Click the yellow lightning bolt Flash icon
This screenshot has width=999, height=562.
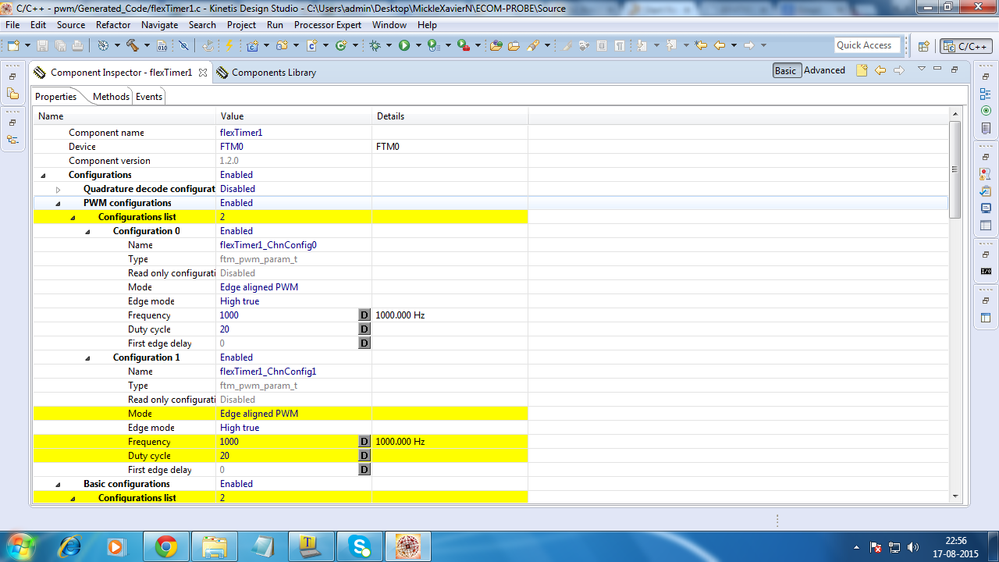[x=229, y=45]
